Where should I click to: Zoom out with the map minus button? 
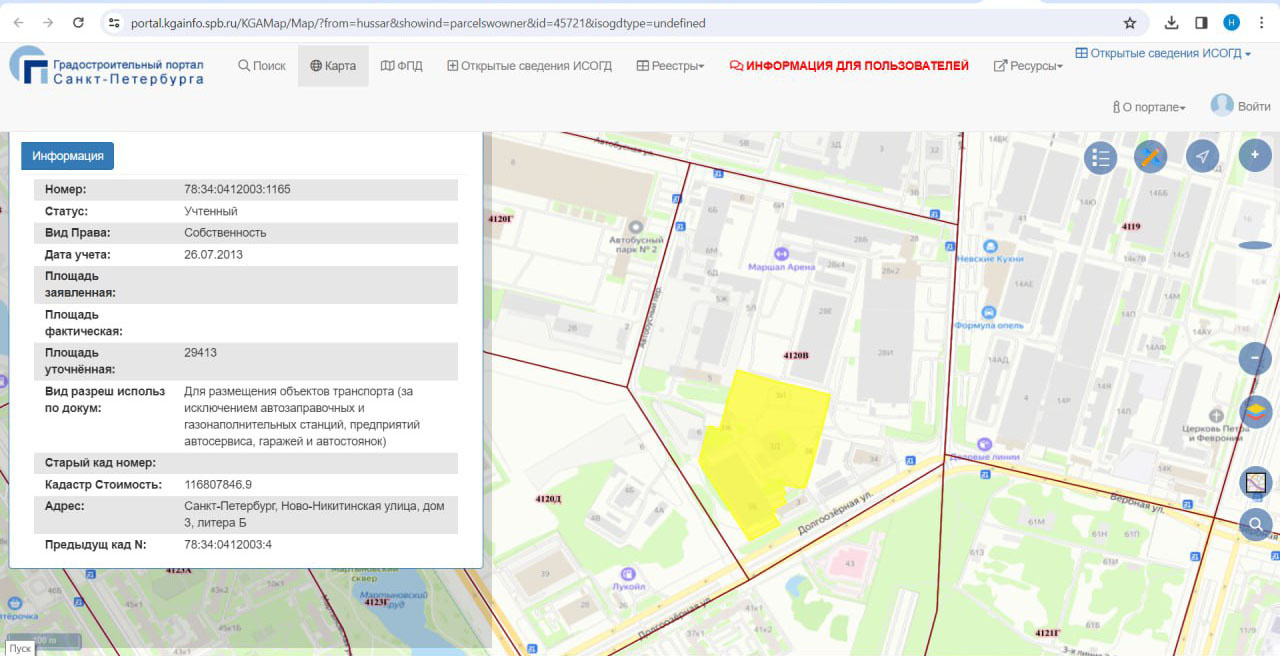click(x=1255, y=359)
